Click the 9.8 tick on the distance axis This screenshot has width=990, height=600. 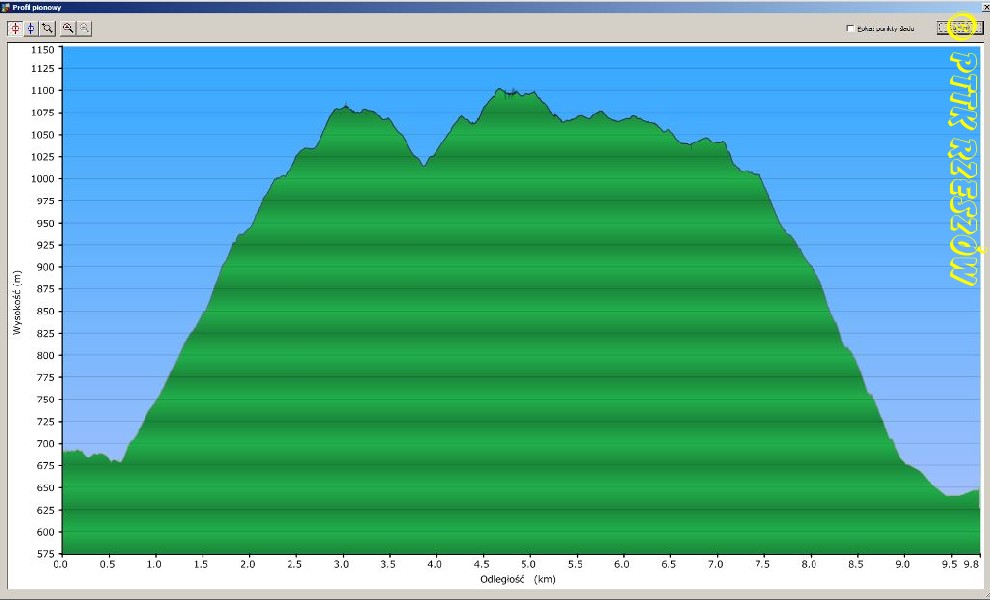click(972, 564)
